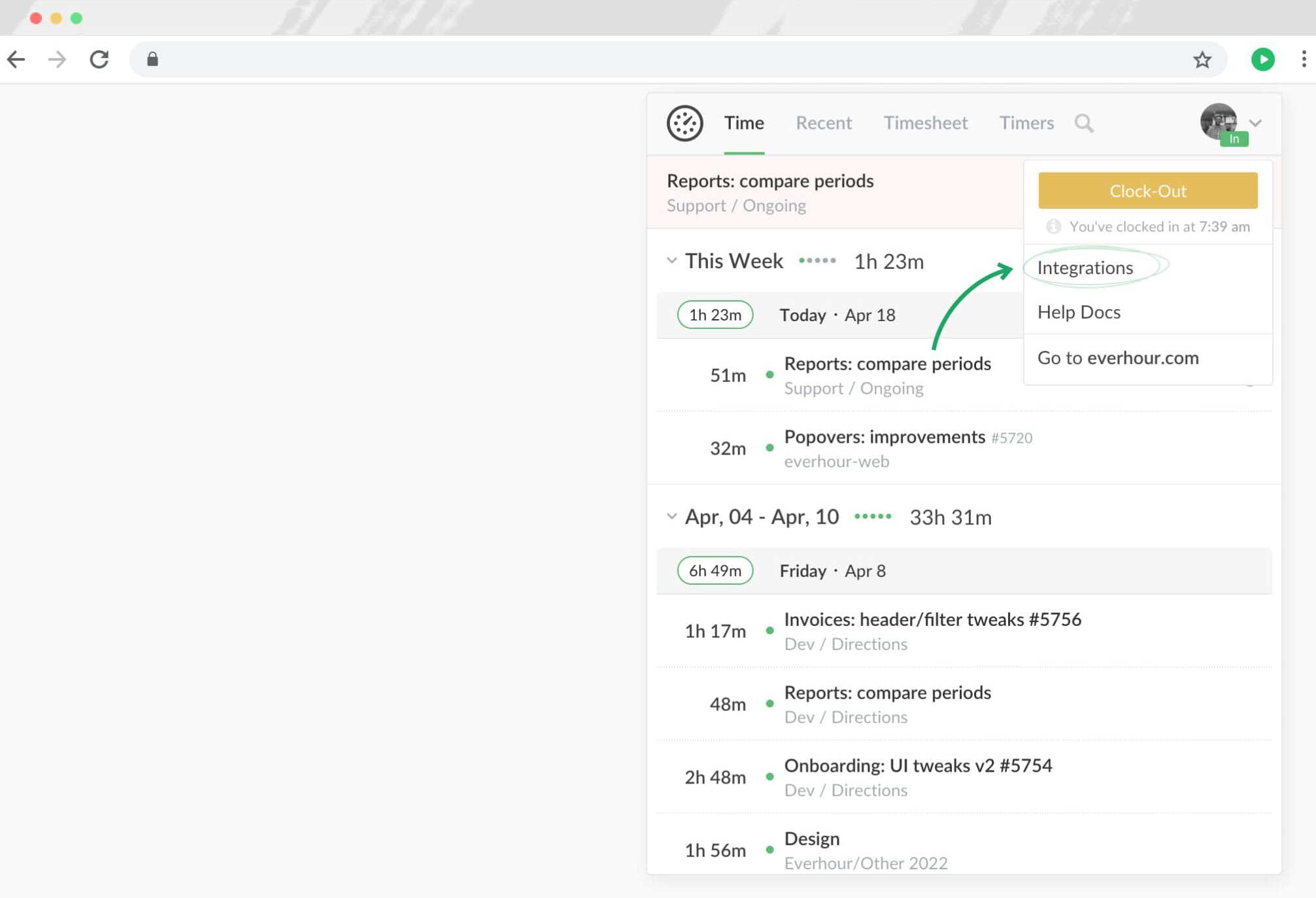Collapse the This Week section
Screen dimensions: 1316x898
click(672, 260)
